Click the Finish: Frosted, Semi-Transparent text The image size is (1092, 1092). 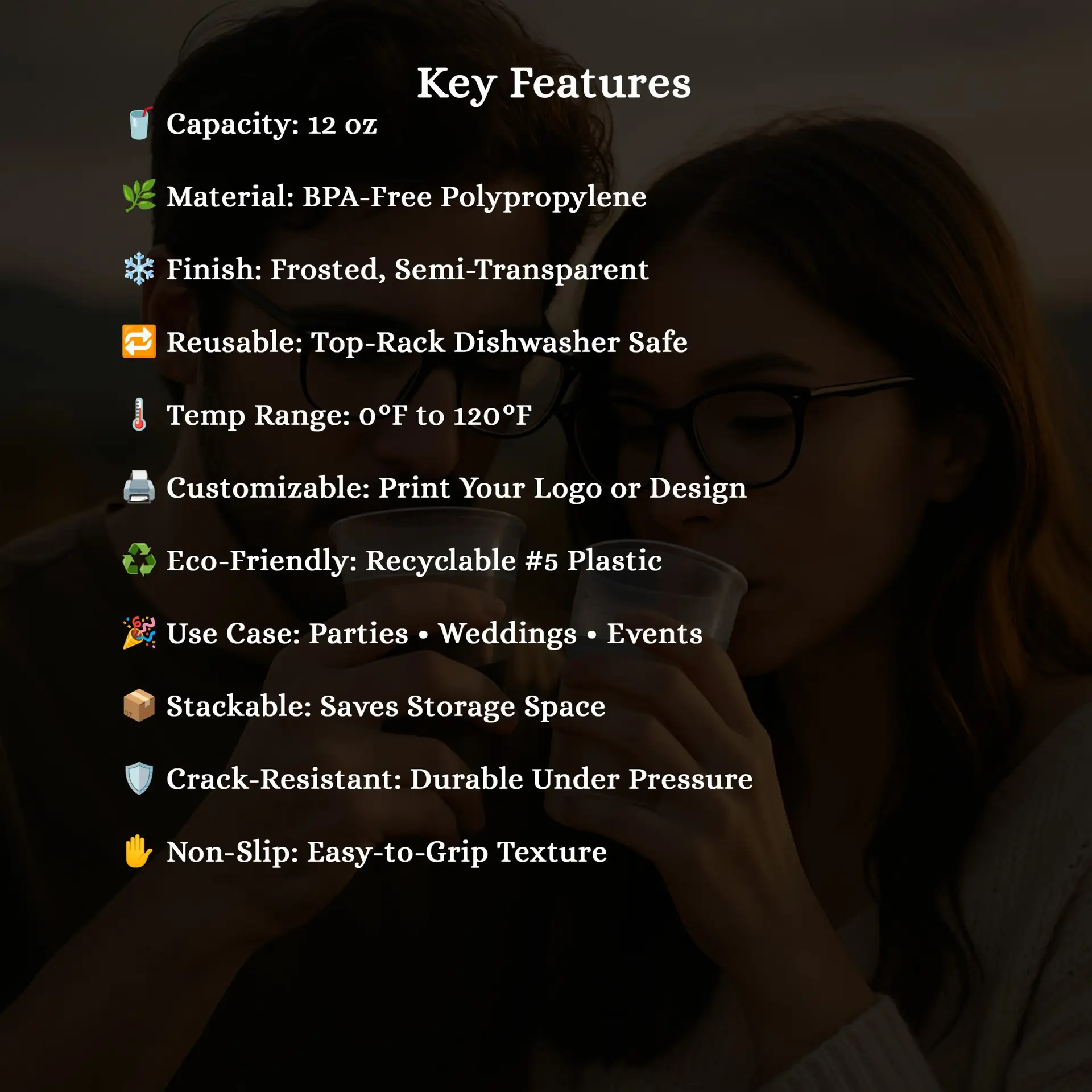[407, 270]
